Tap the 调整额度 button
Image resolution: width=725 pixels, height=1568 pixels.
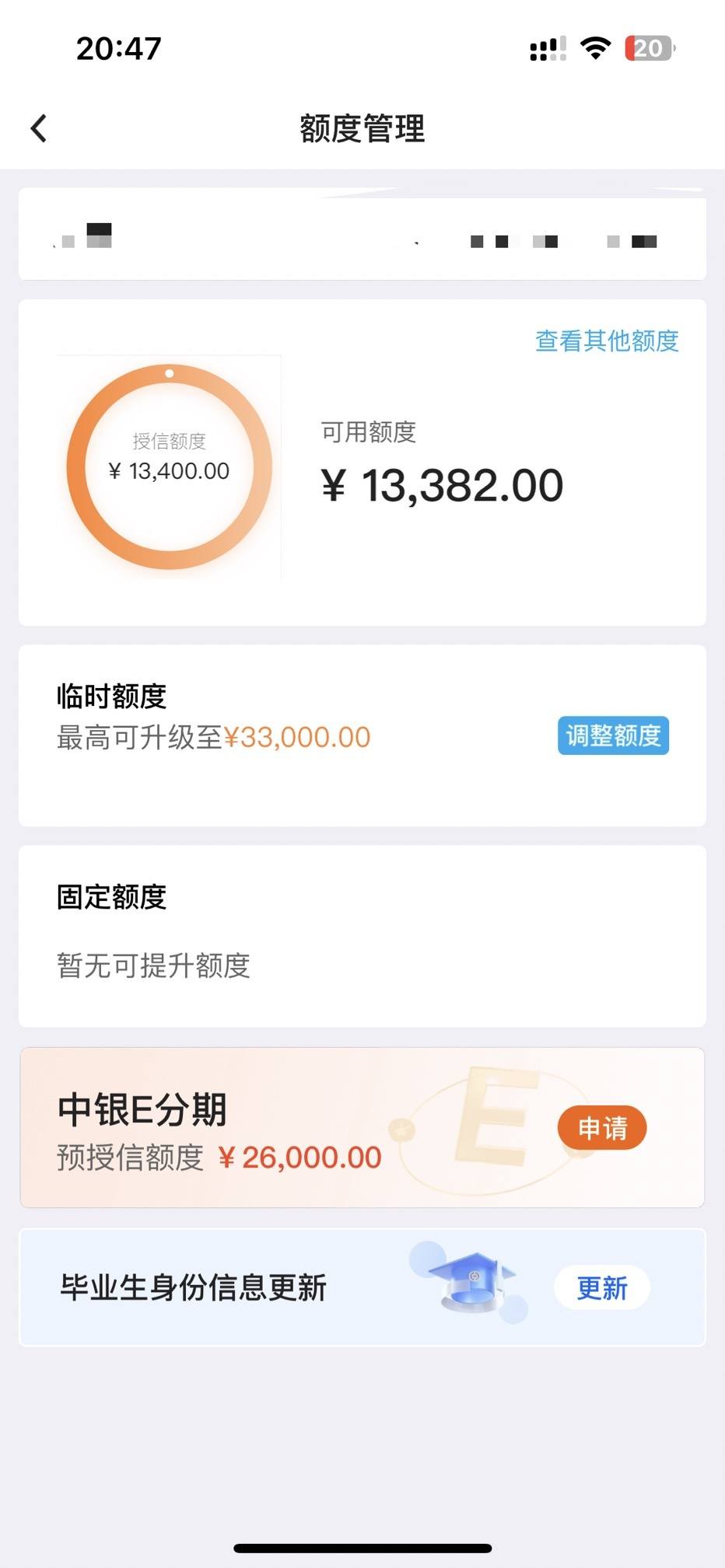pyautogui.click(x=613, y=735)
